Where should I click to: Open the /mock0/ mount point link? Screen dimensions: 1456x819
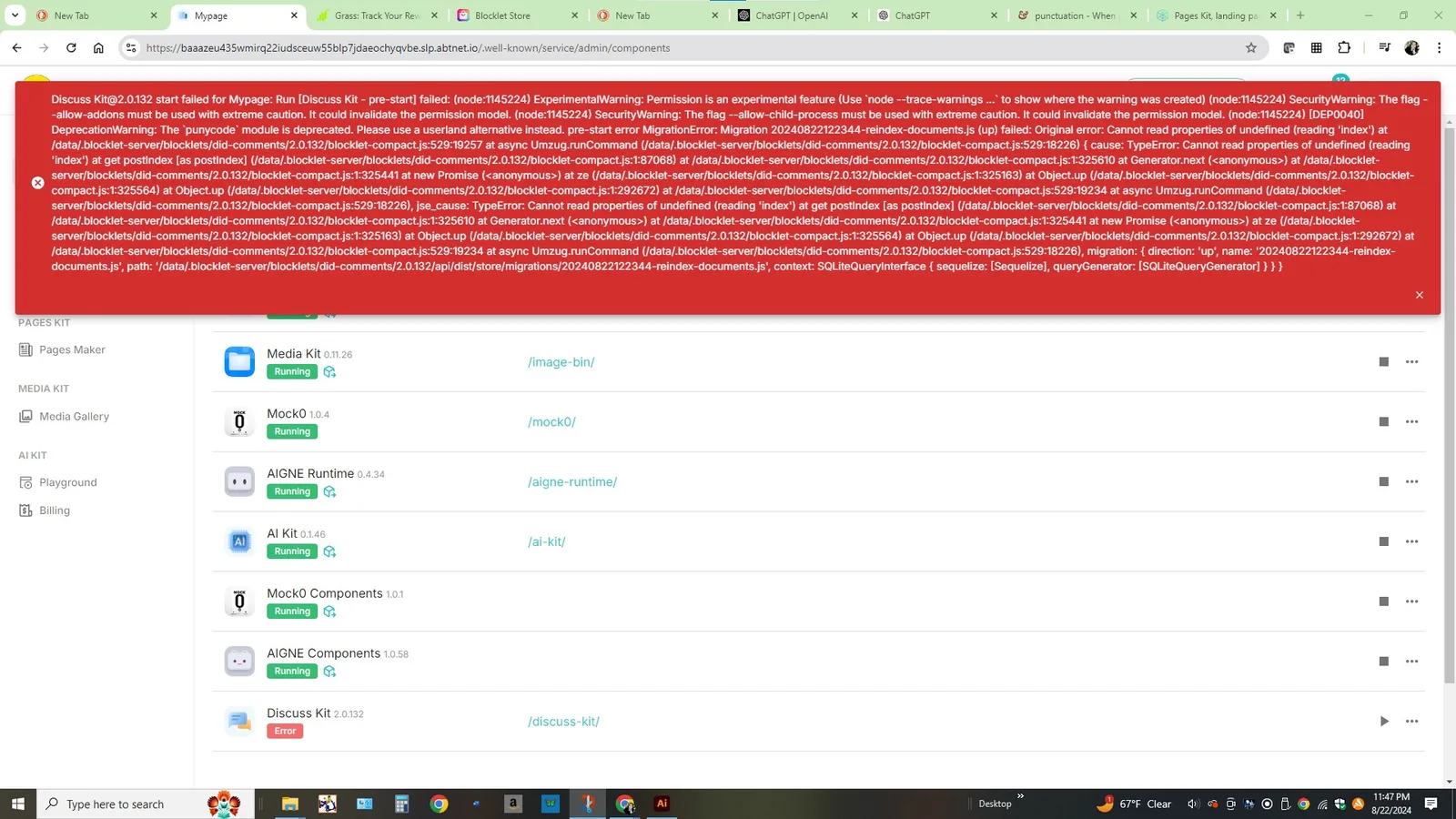point(551,422)
